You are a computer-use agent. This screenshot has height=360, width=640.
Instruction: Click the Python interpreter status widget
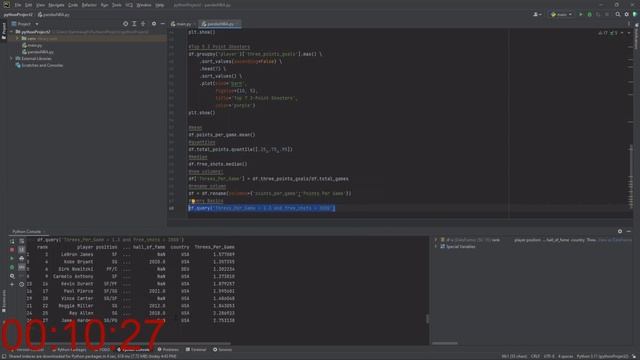[602, 357]
